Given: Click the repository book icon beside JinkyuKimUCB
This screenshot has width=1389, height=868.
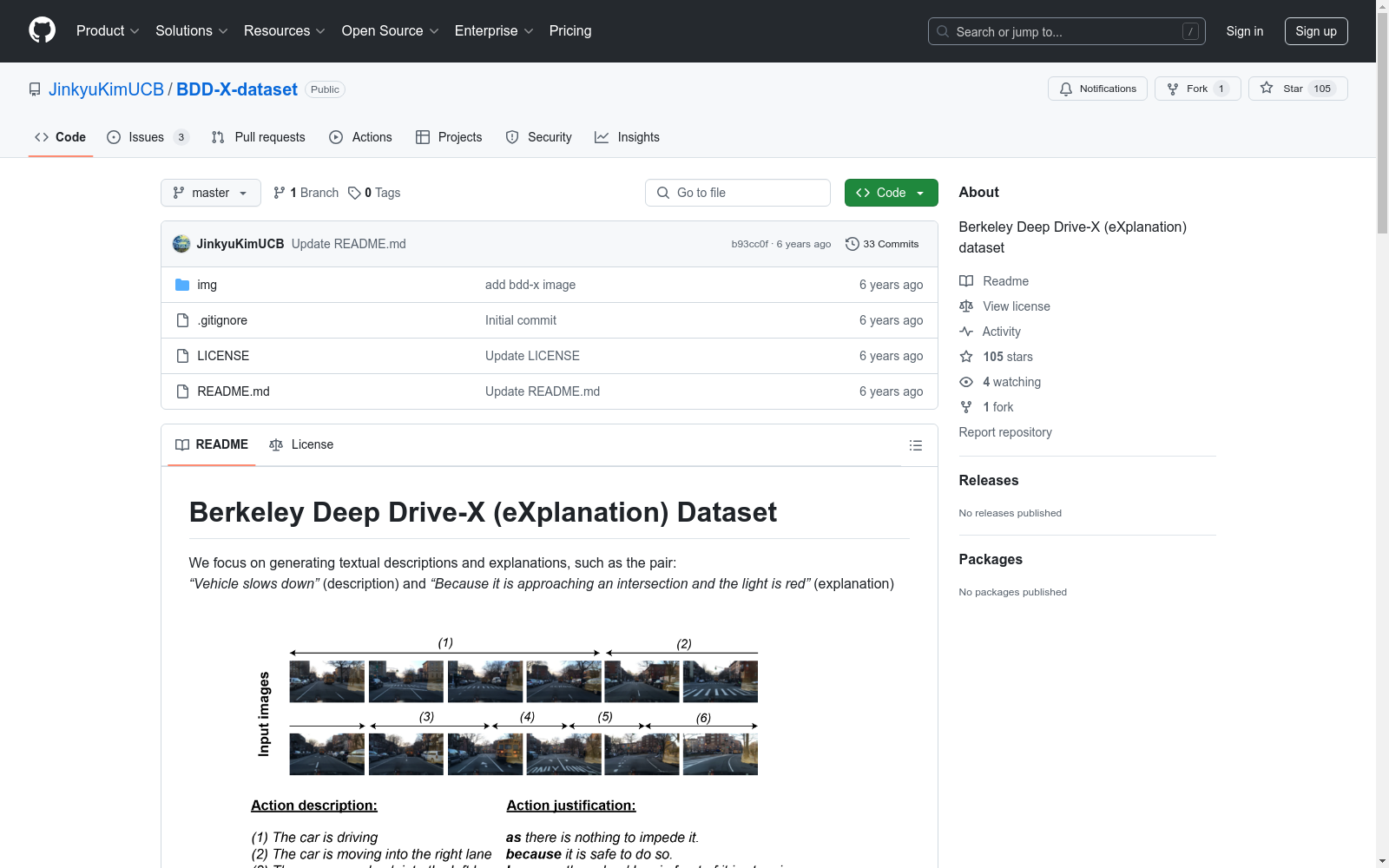Looking at the screenshot, I should click(35, 89).
